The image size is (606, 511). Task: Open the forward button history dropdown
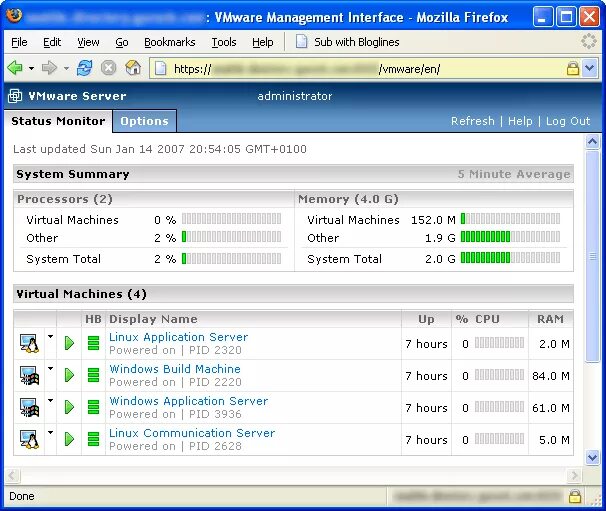(x=66, y=69)
